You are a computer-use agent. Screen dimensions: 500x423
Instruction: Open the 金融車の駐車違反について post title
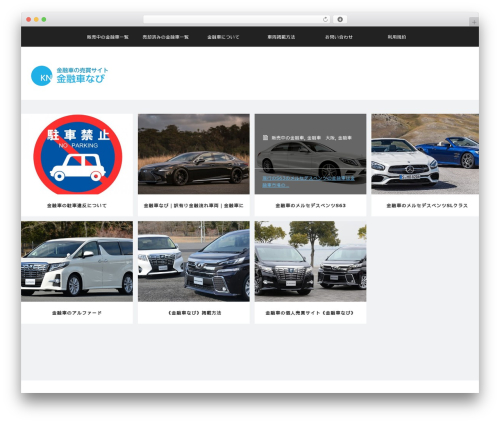pos(77,206)
